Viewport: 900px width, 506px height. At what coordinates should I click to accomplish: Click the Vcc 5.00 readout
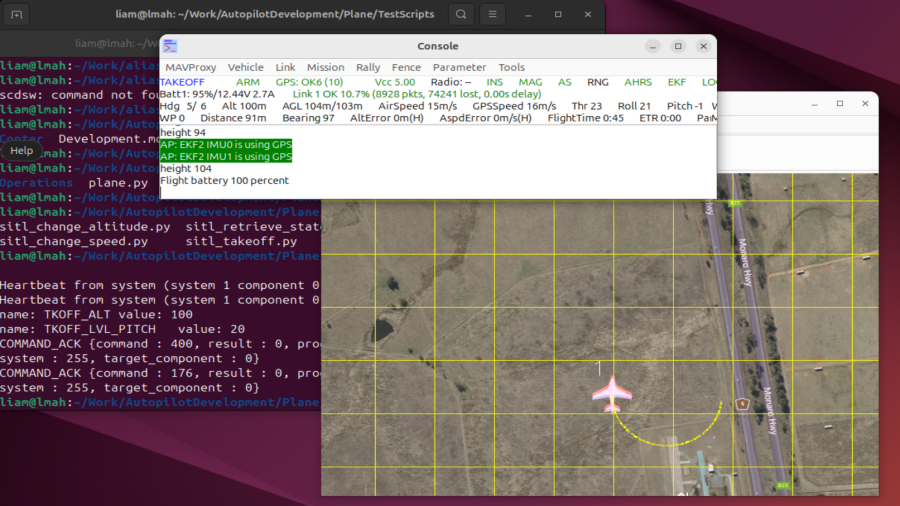395,82
